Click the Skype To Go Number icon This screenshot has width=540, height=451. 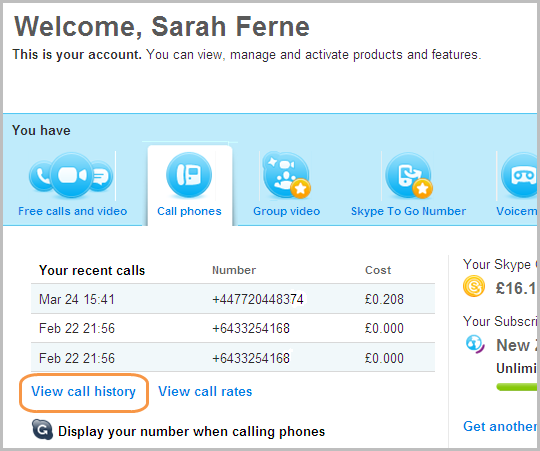click(x=409, y=176)
